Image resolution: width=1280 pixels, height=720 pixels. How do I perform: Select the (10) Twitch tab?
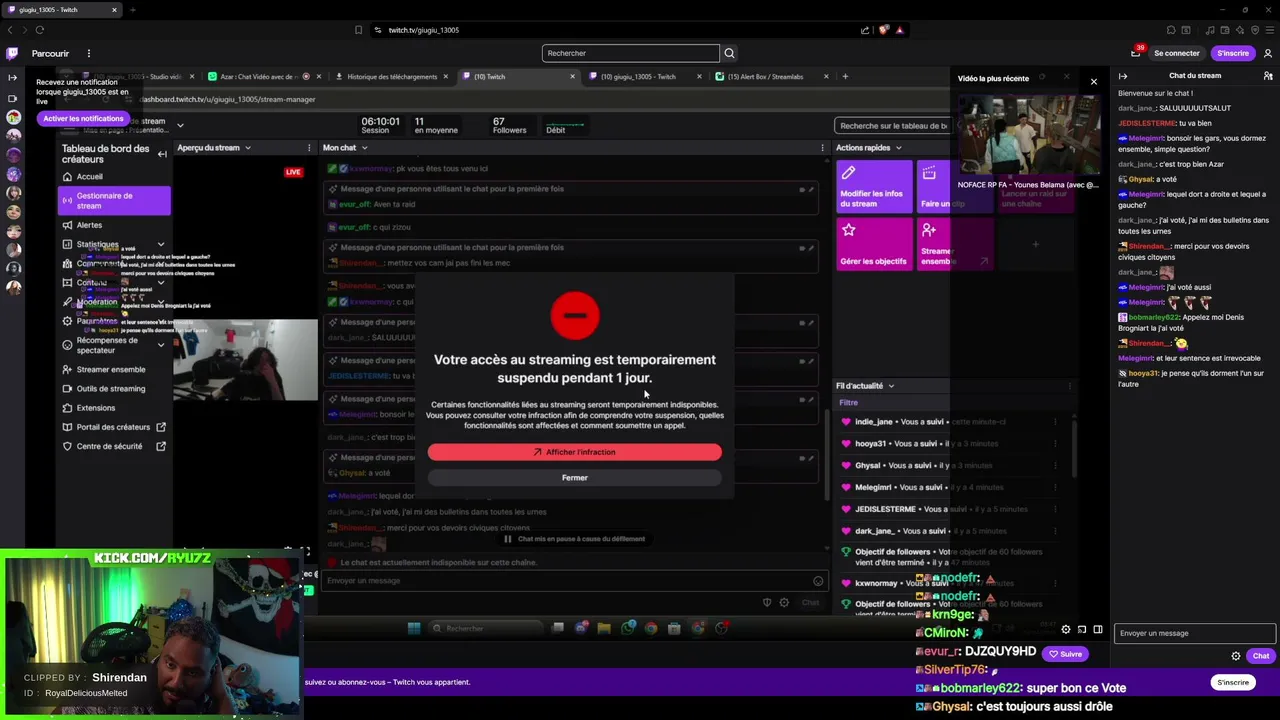[x=519, y=77]
